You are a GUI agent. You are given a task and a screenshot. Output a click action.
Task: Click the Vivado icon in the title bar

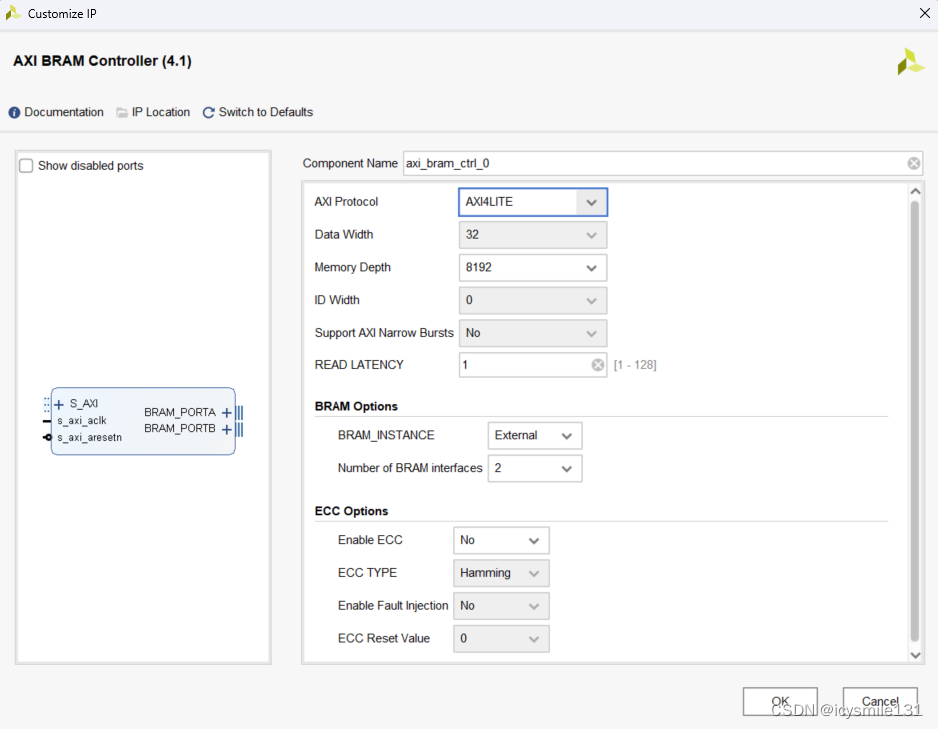click(13, 13)
